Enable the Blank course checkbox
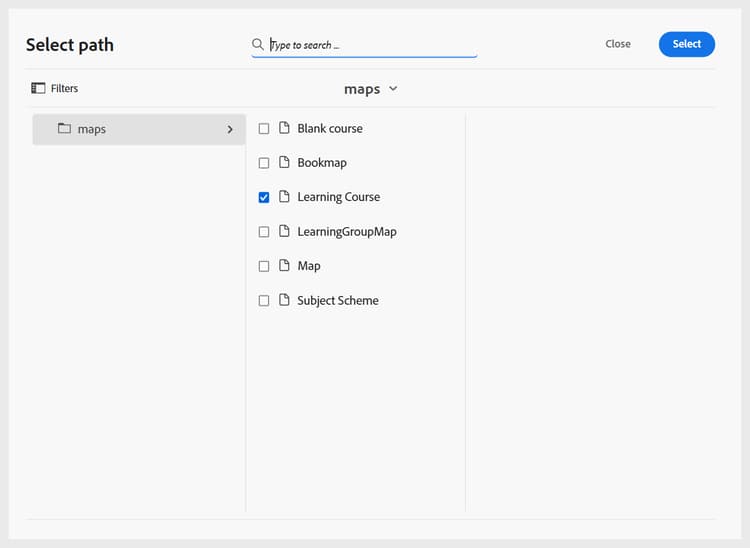The width and height of the screenshot is (750, 548). click(x=264, y=128)
